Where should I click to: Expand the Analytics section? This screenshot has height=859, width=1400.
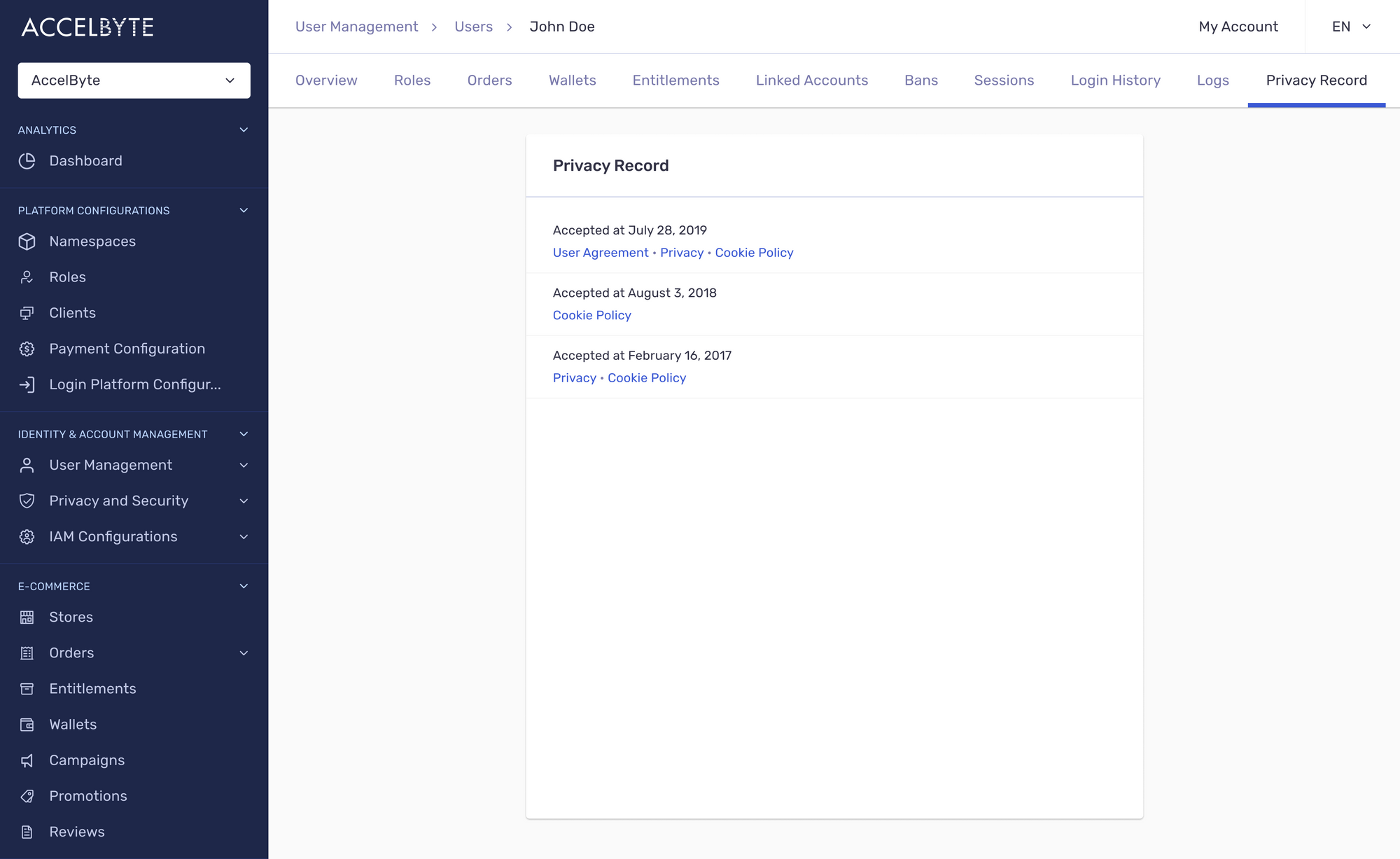(x=244, y=129)
